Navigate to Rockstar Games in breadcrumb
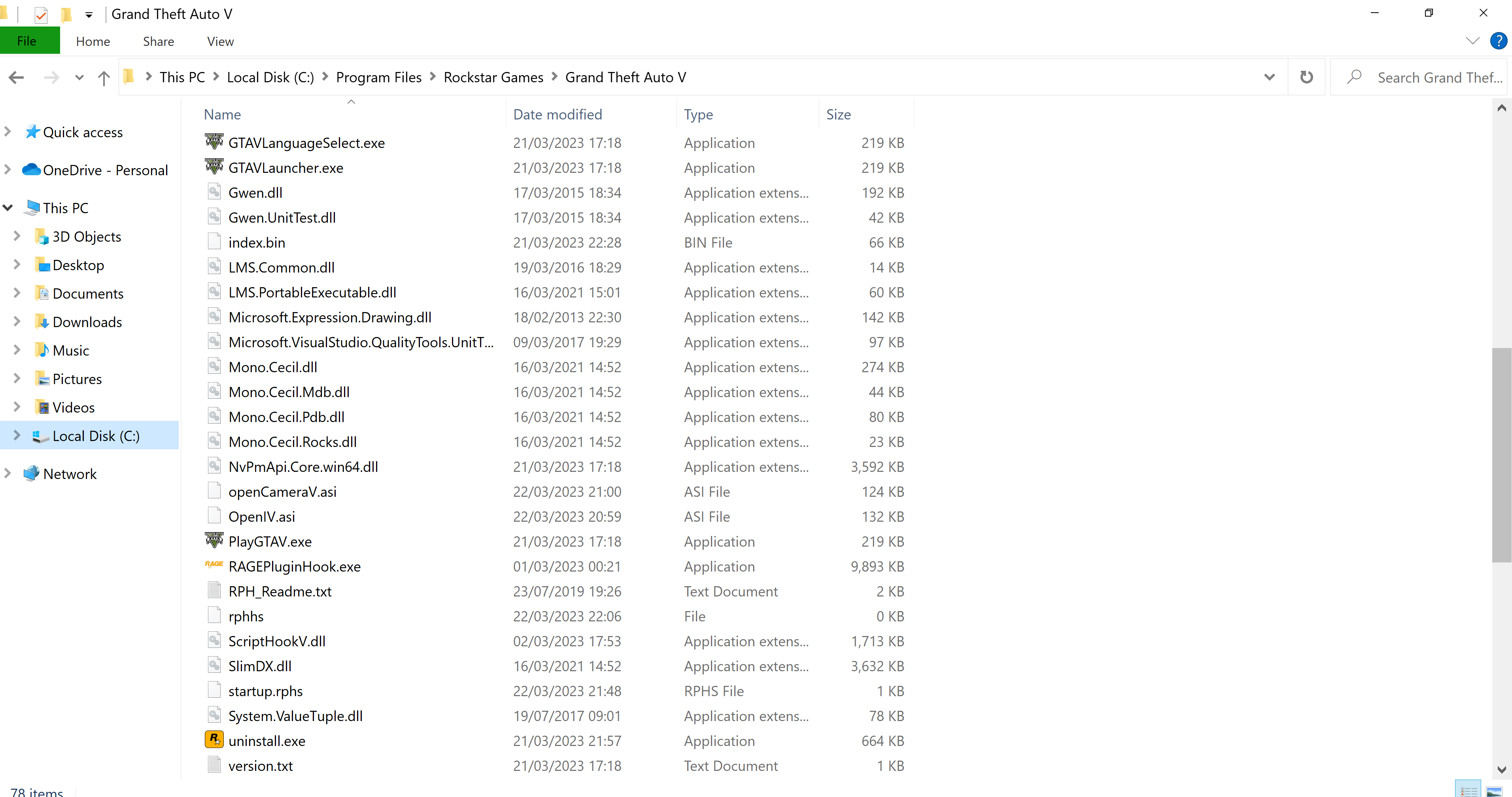 (x=493, y=78)
